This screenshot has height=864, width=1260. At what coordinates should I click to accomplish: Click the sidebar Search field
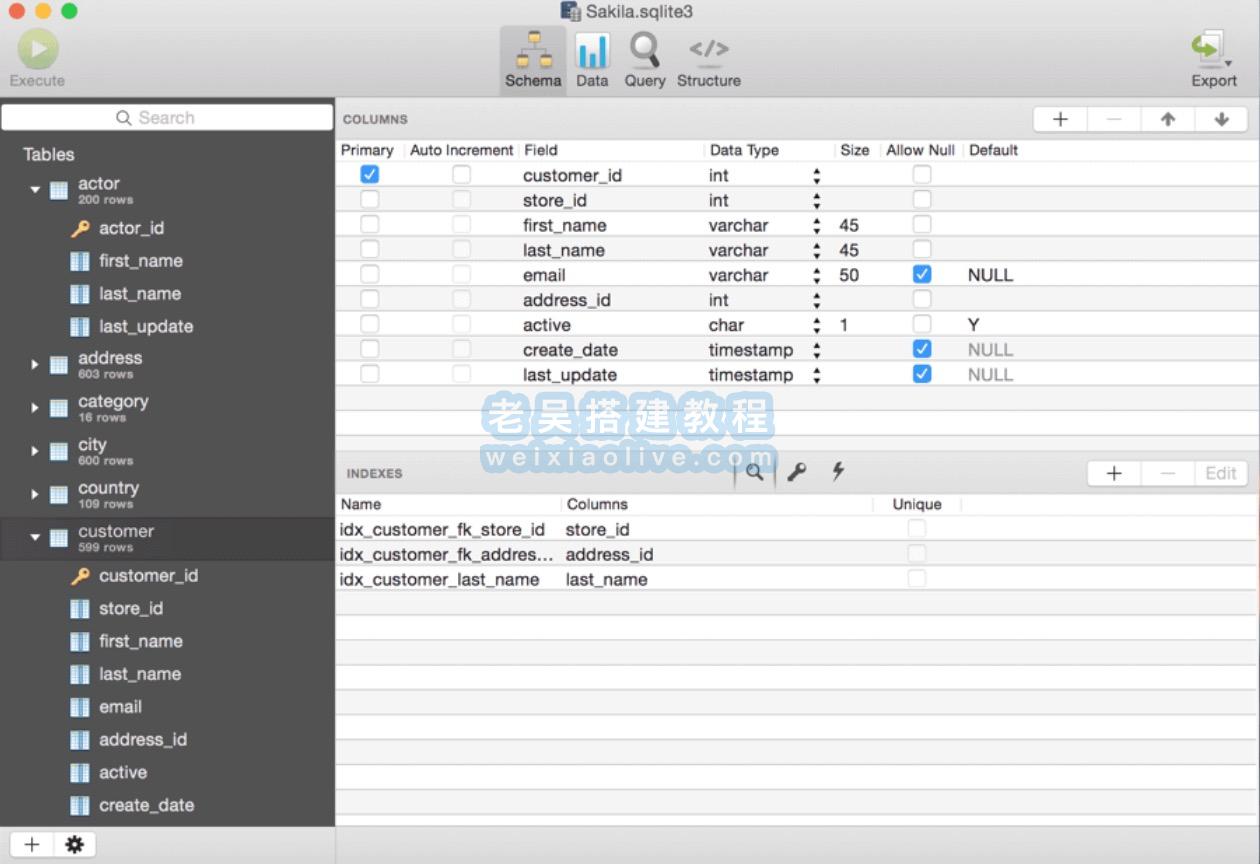(167, 117)
